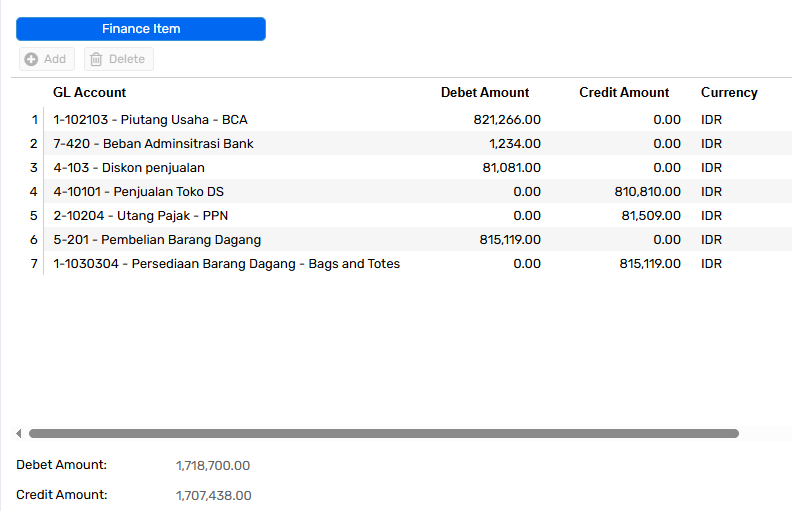
Task: Click the horizontal scrollbar bar
Action: point(384,433)
